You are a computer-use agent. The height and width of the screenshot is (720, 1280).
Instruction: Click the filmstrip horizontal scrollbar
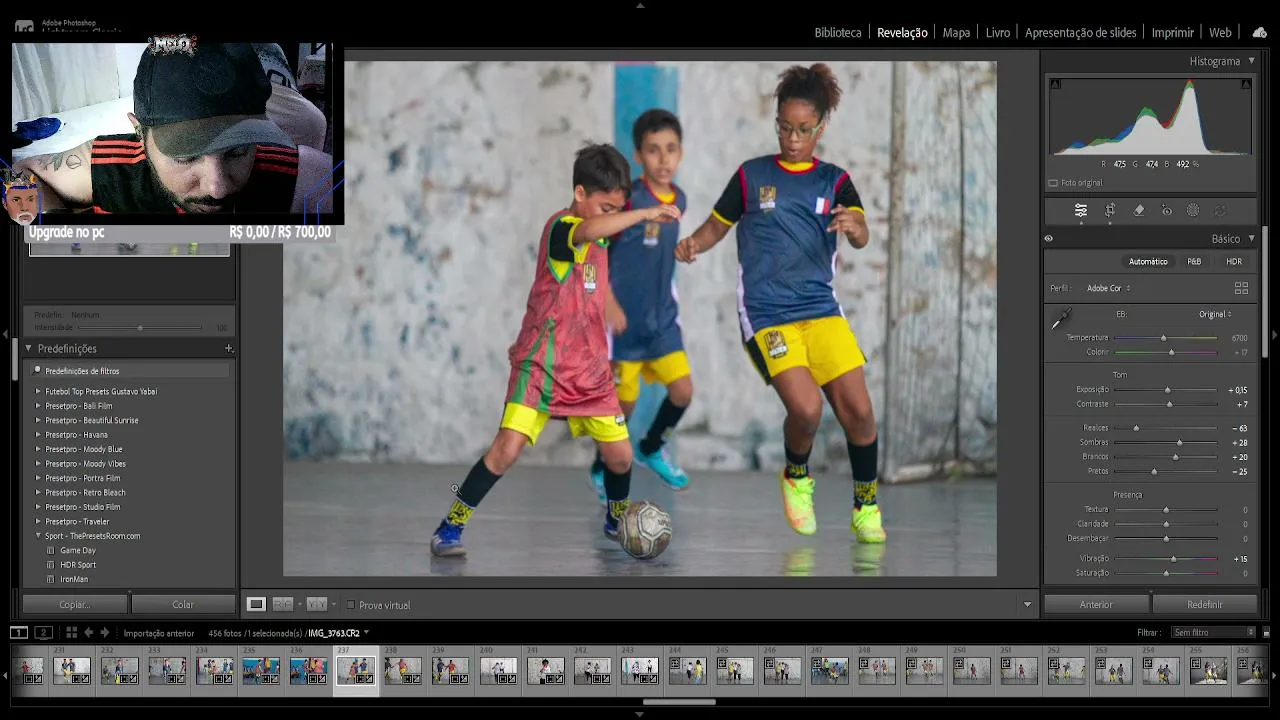click(x=679, y=702)
